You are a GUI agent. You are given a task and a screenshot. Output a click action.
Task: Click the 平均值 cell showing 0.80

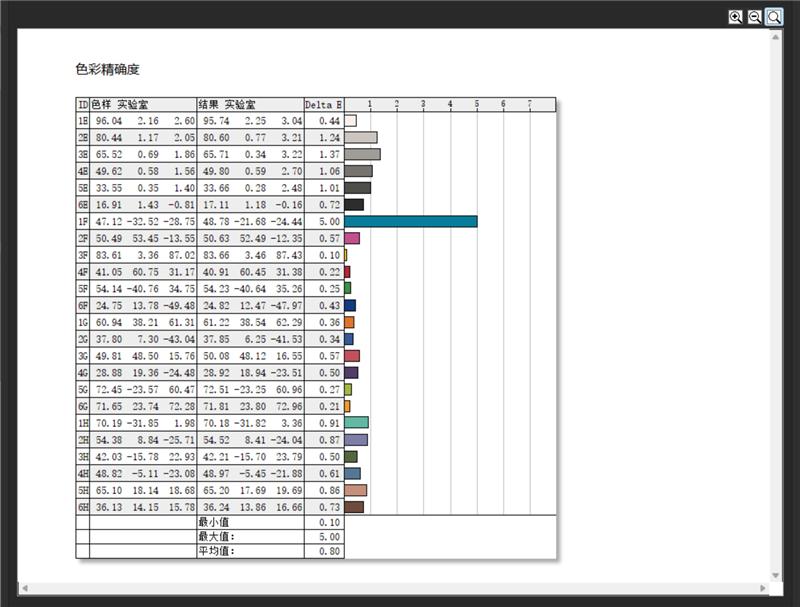pyautogui.click(x=330, y=553)
